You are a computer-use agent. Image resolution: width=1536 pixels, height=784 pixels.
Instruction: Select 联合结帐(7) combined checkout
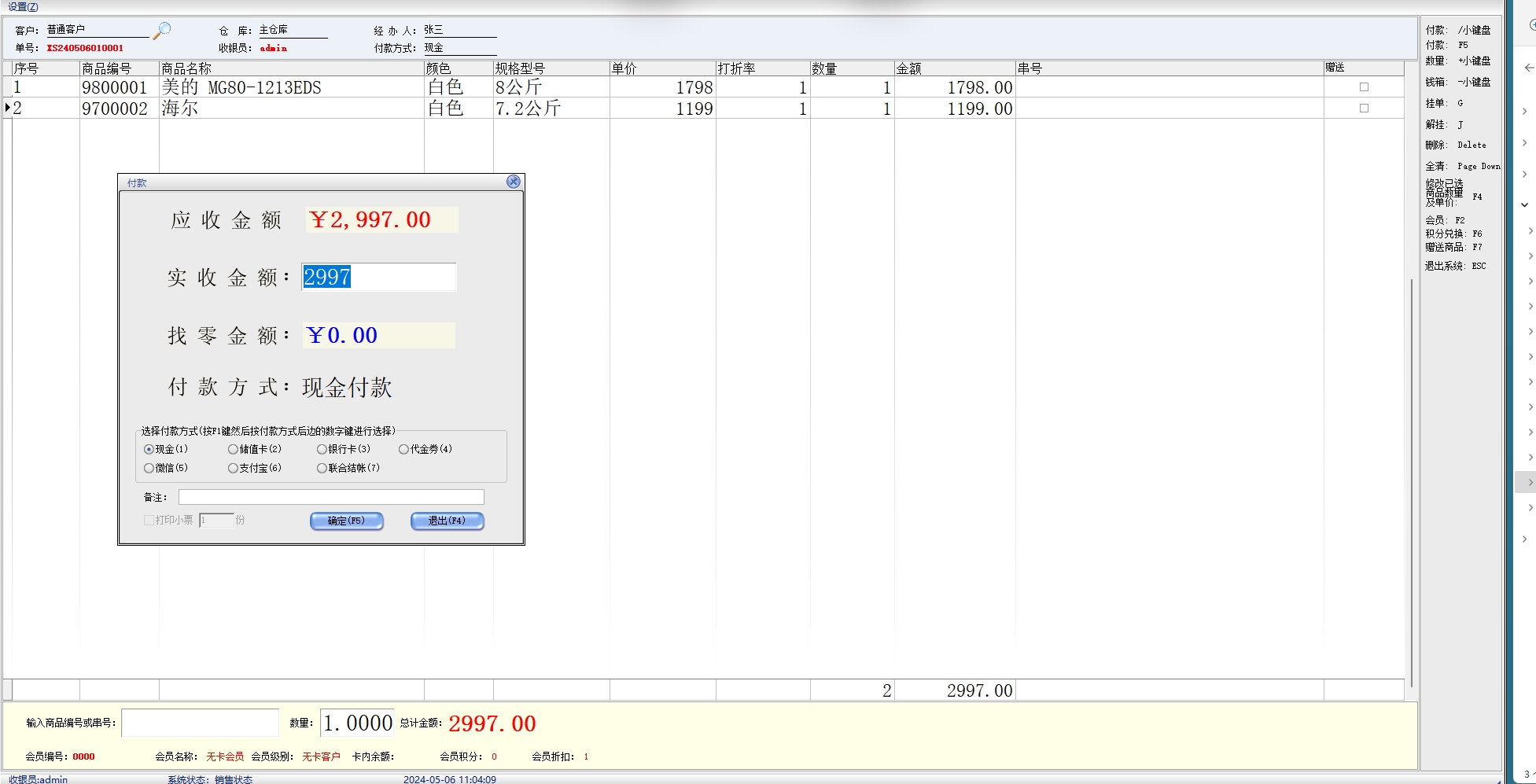click(x=322, y=468)
